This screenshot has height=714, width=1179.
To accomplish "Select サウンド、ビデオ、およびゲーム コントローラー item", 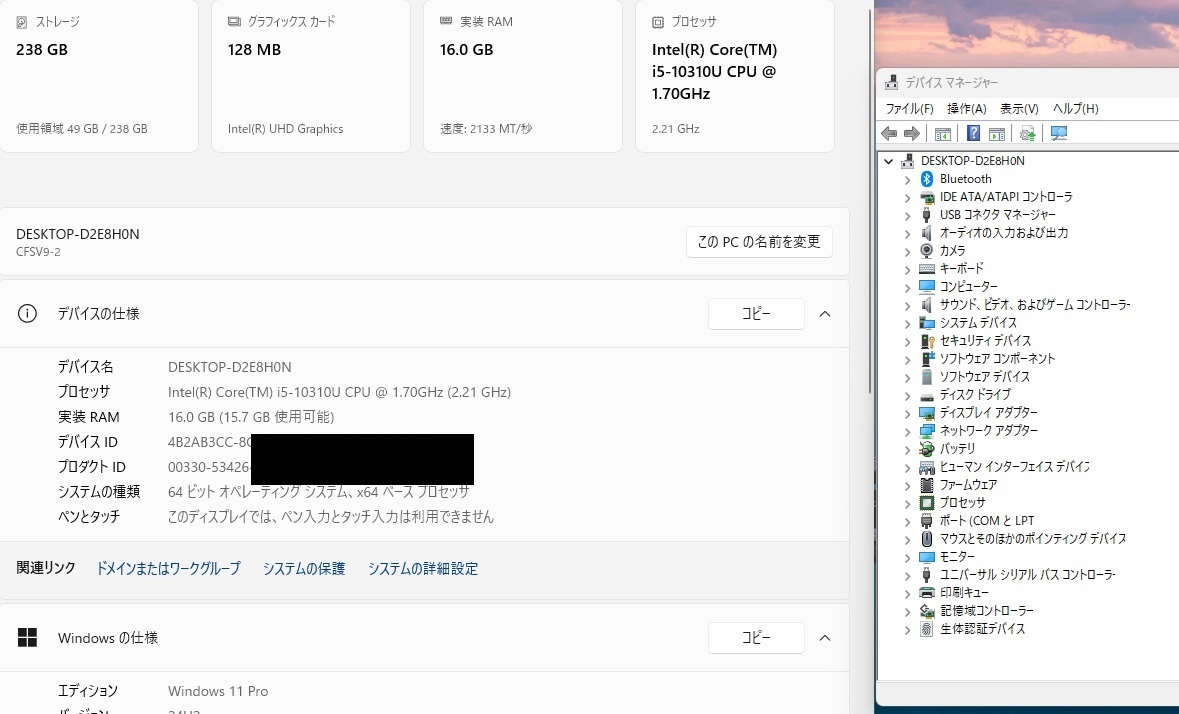I will click(x=1035, y=304).
